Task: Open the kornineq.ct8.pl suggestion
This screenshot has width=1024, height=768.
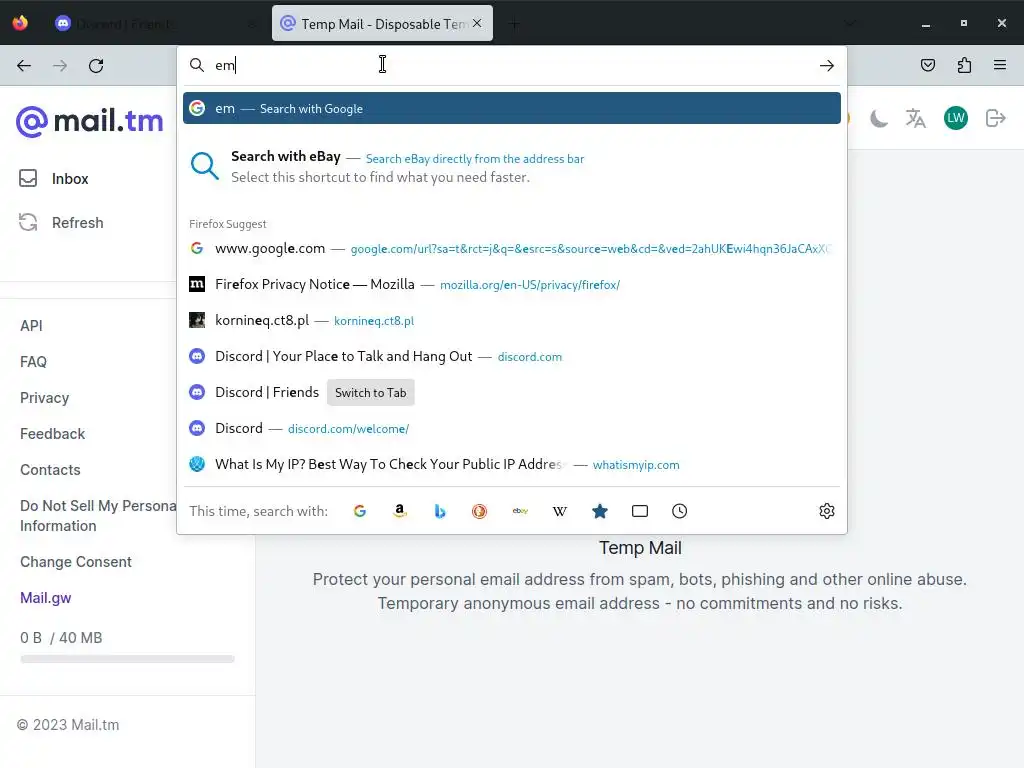Action: 511,321
